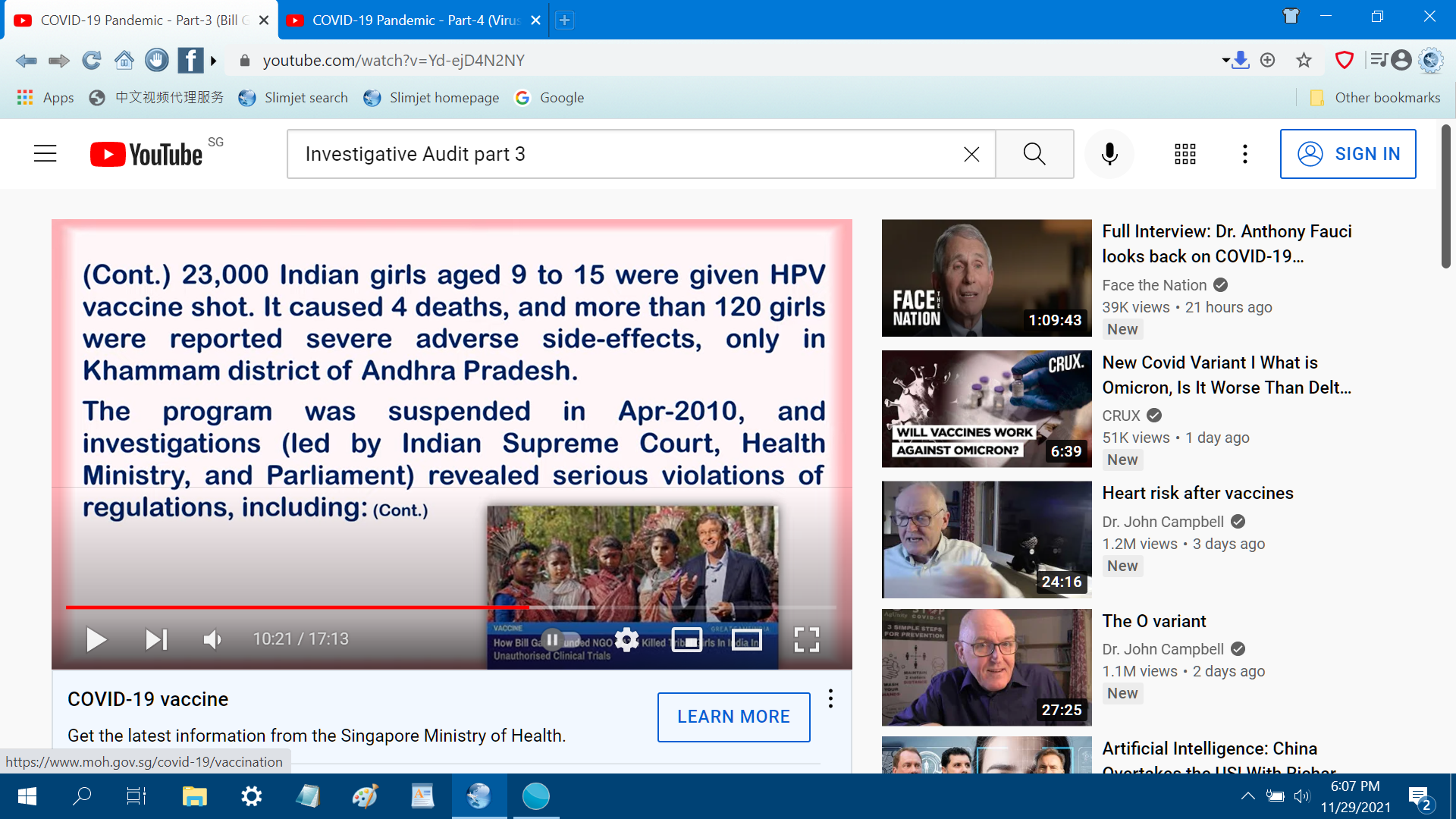
Task: Close the Part-3 browser tab
Action: 264,20
